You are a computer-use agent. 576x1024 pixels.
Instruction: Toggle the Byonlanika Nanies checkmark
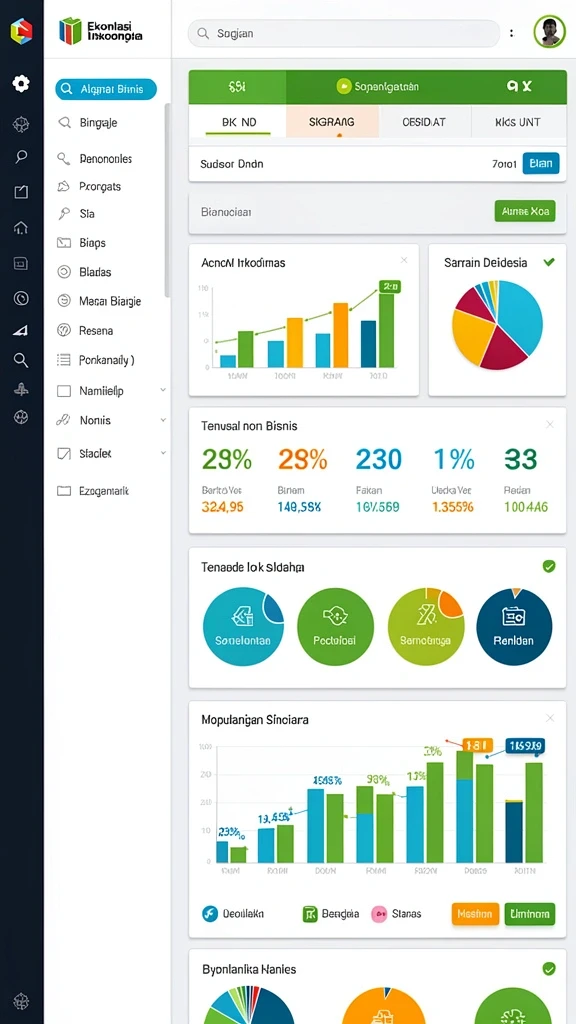click(549, 968)
